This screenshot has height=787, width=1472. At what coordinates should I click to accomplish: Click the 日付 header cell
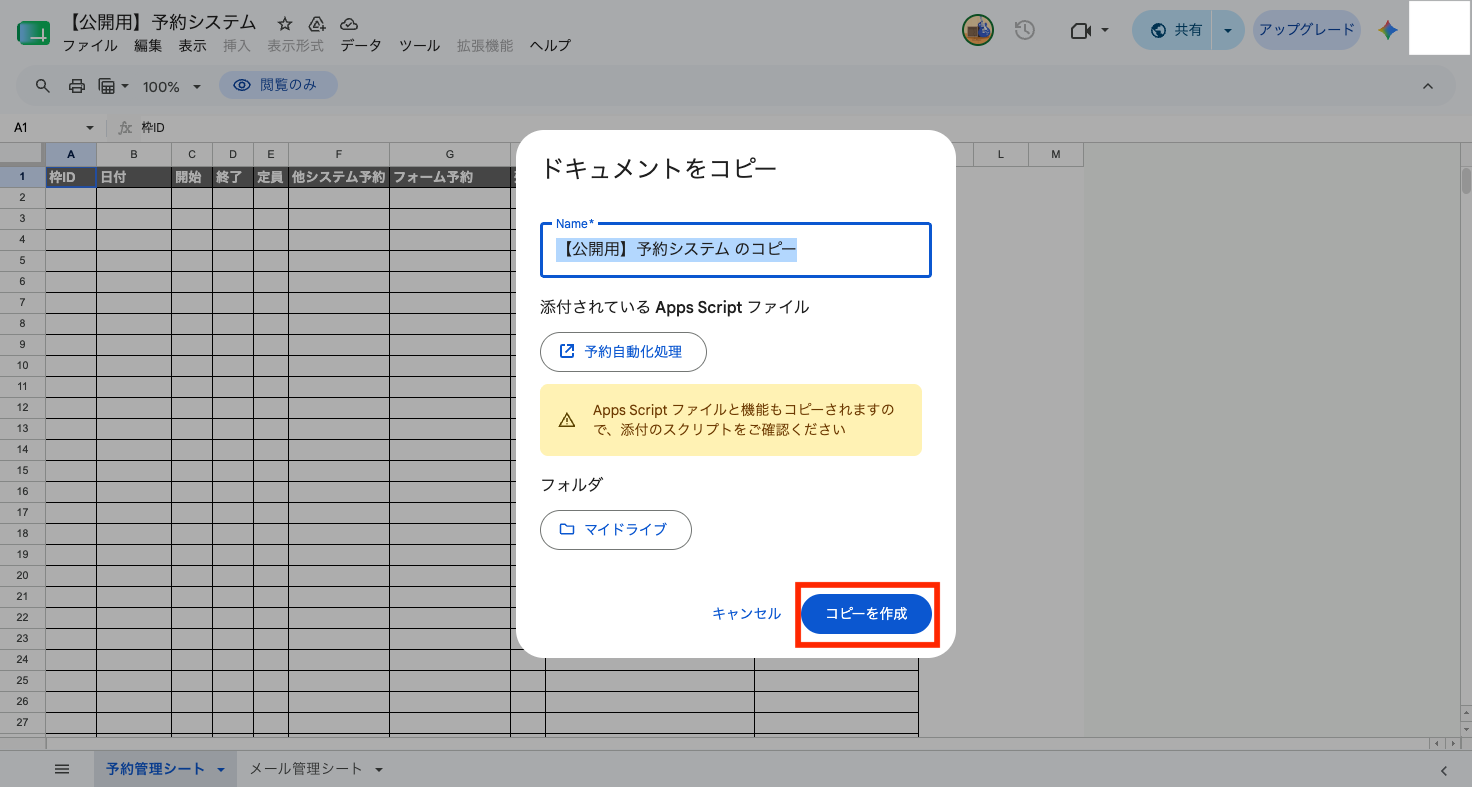(x=134, y=177)
